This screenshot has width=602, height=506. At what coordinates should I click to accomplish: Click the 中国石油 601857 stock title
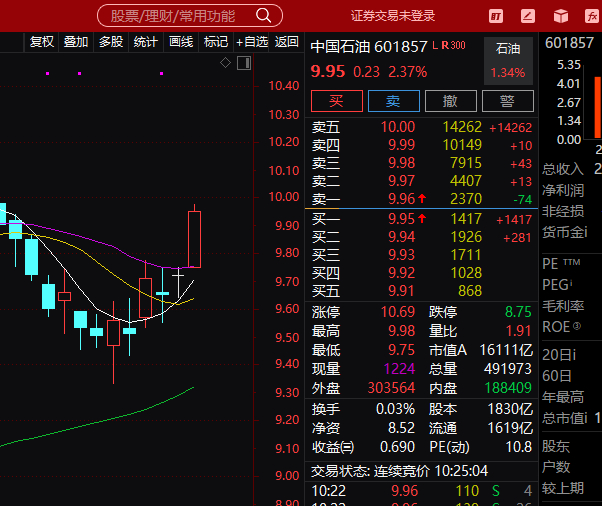pos(369,46)
